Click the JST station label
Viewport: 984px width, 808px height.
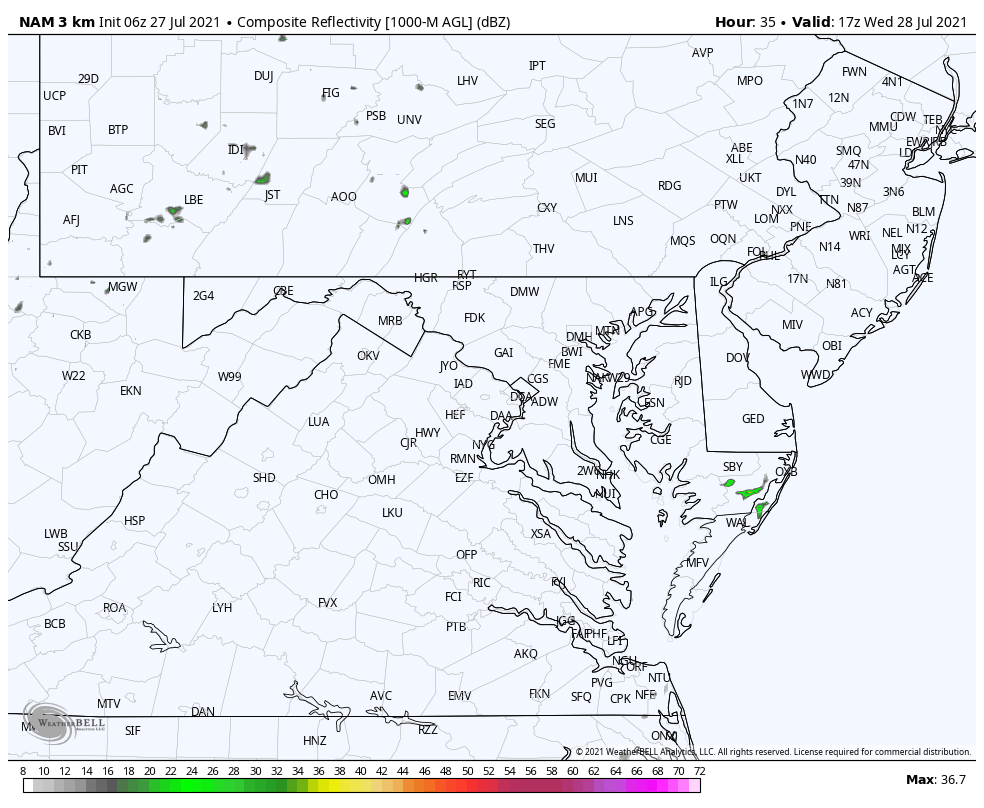click(272, 195)
